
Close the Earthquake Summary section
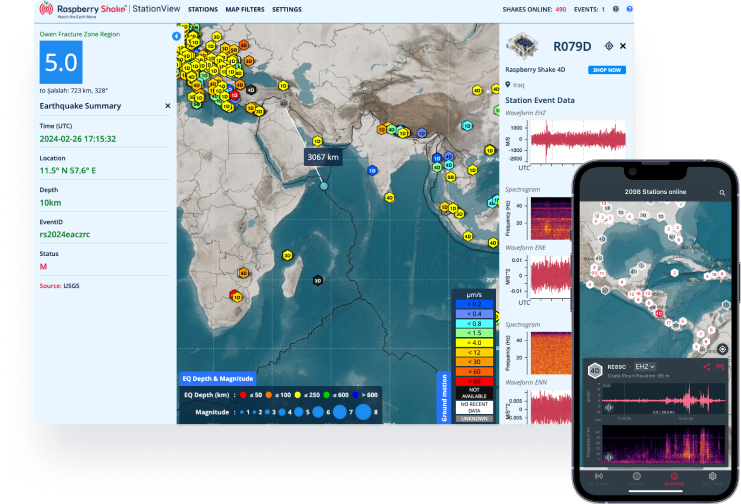pyautogui.click(x=167, y=106)
